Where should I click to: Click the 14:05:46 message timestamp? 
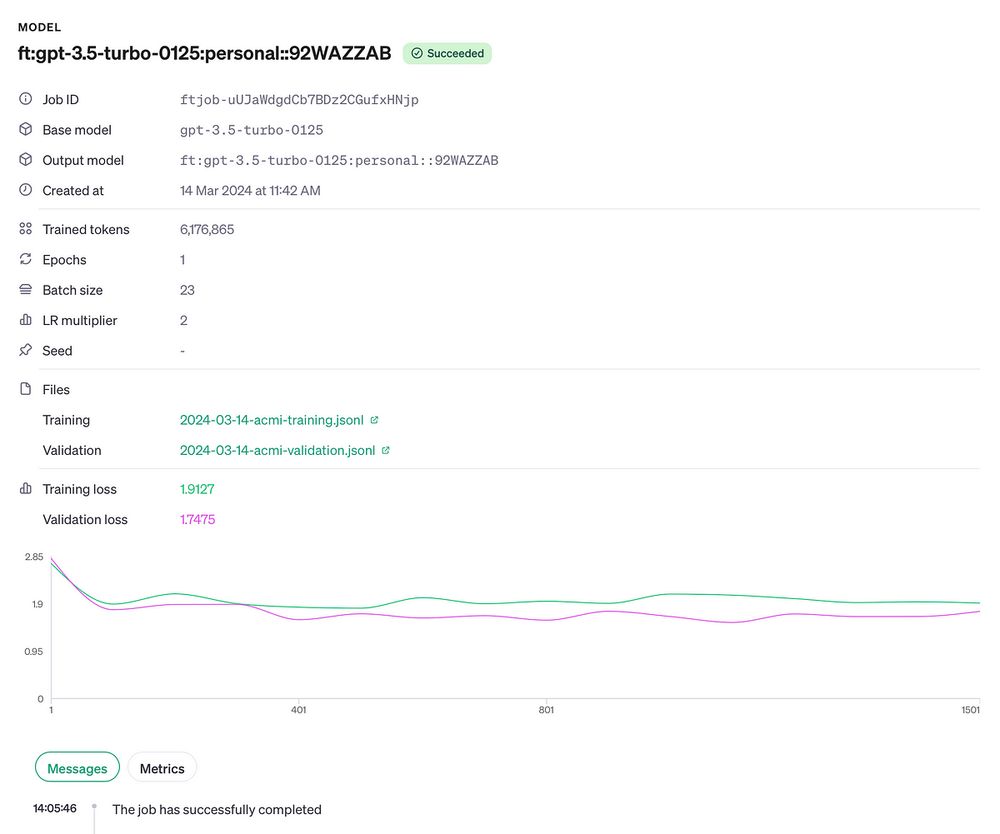coord(55,808)
